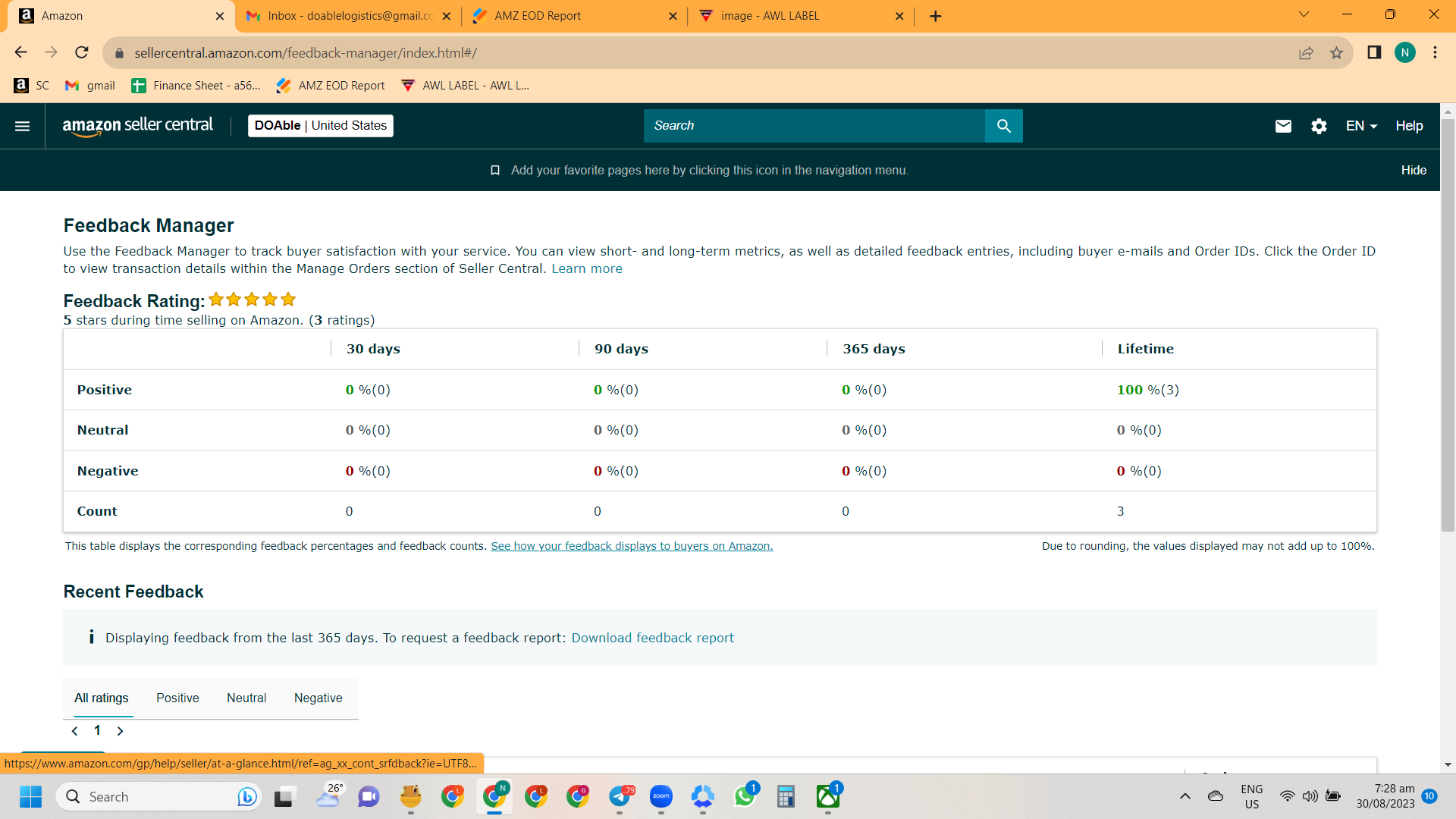This screenshot has width=1456, height=819.
Task: Go to previous feedback page arrow
Action: tap(74, 731)
